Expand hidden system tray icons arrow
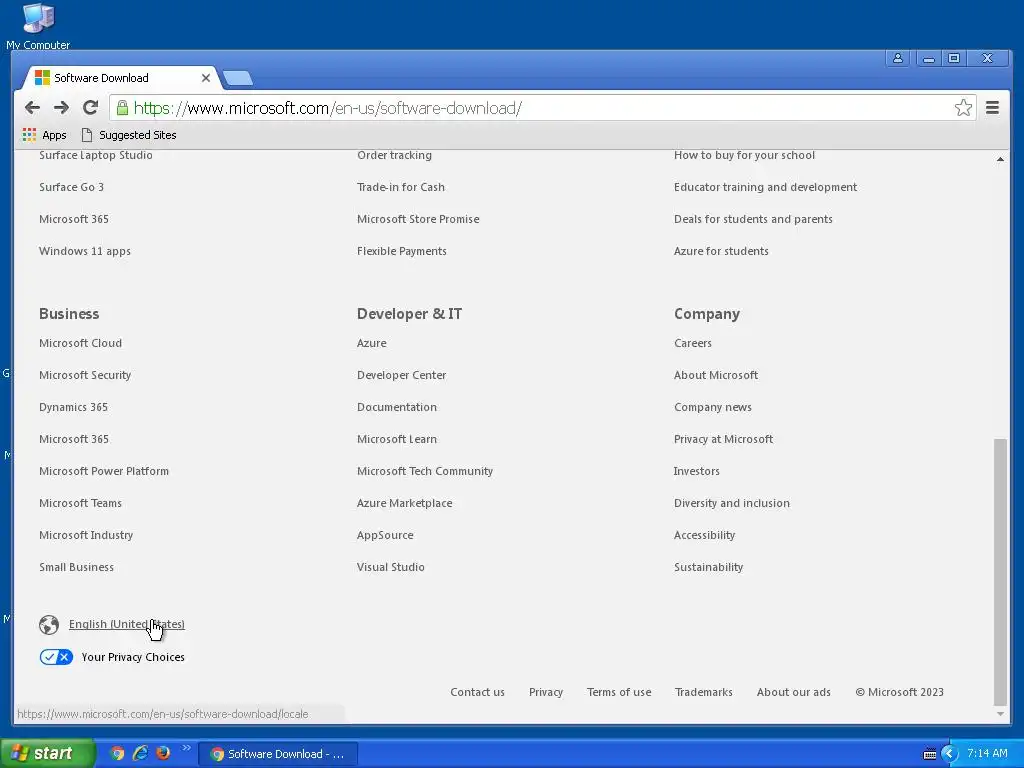 949,754
